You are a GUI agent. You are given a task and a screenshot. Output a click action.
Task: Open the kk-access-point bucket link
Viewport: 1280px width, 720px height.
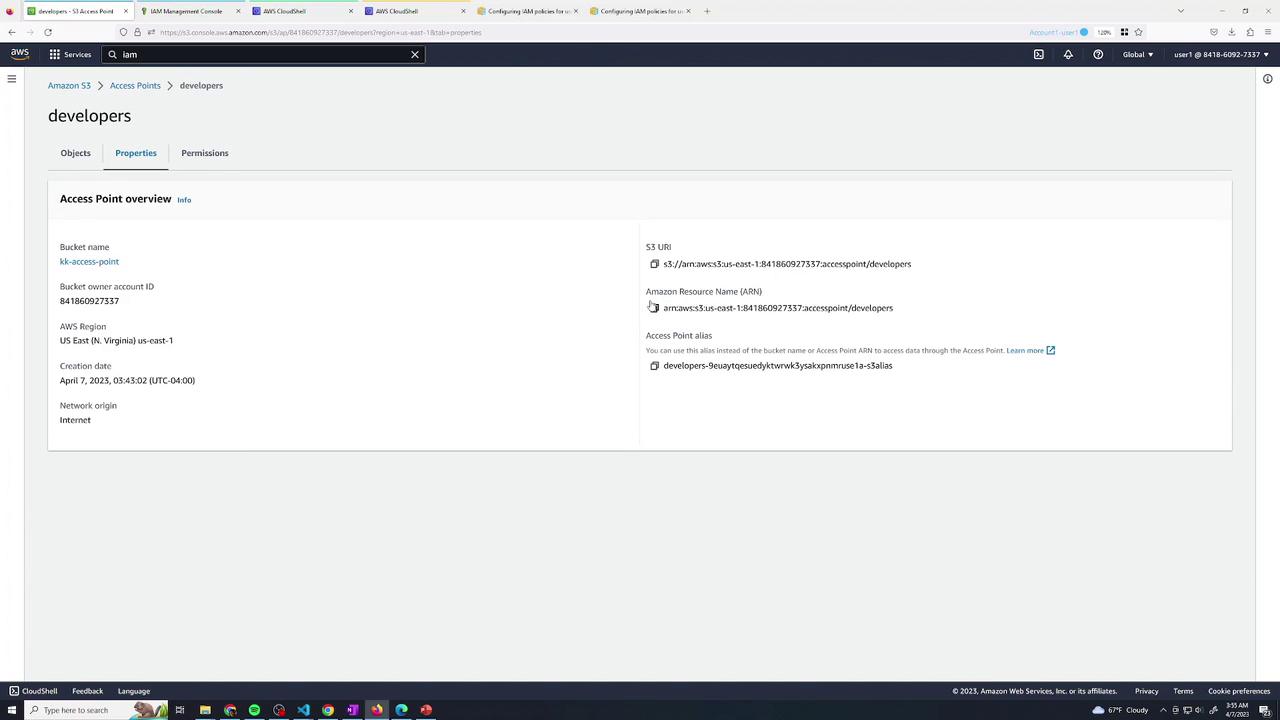click(x=89, y=262)
